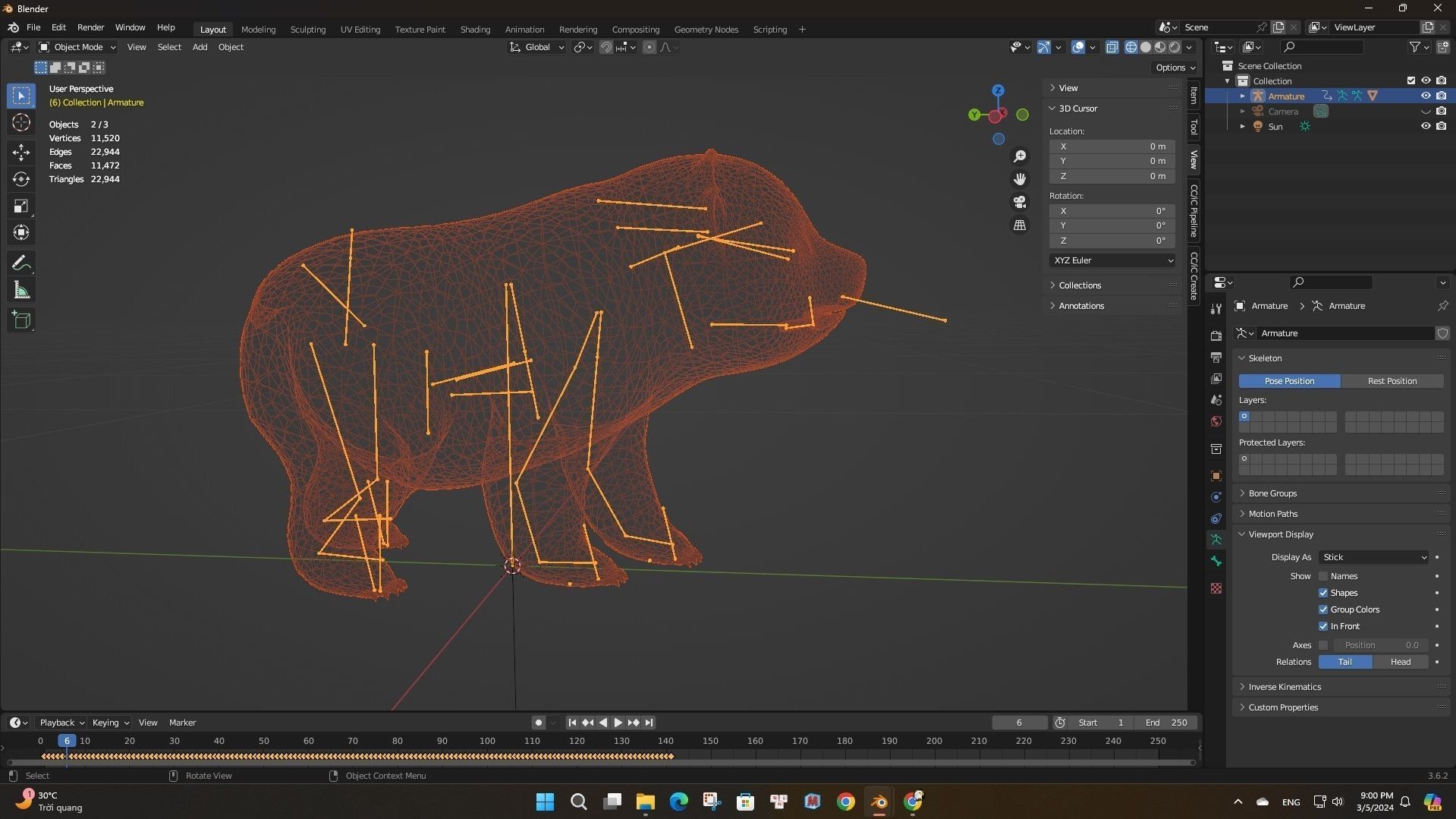Open Render properties tab icon
Viewport: 1456px width, 819px height.
(x=1216, y=335)
